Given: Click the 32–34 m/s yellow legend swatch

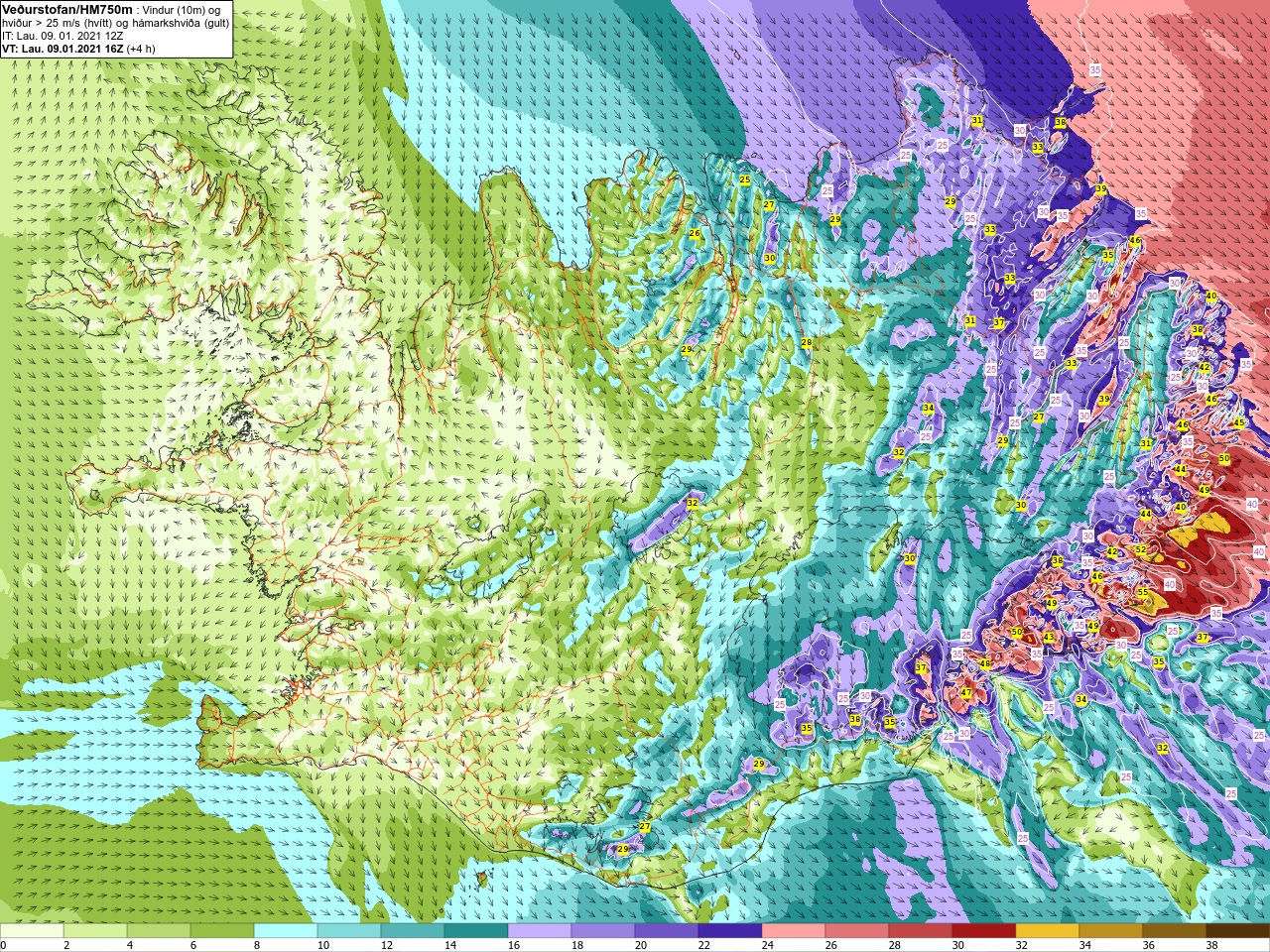Looking at the screenshot, I should point(1048,931).
